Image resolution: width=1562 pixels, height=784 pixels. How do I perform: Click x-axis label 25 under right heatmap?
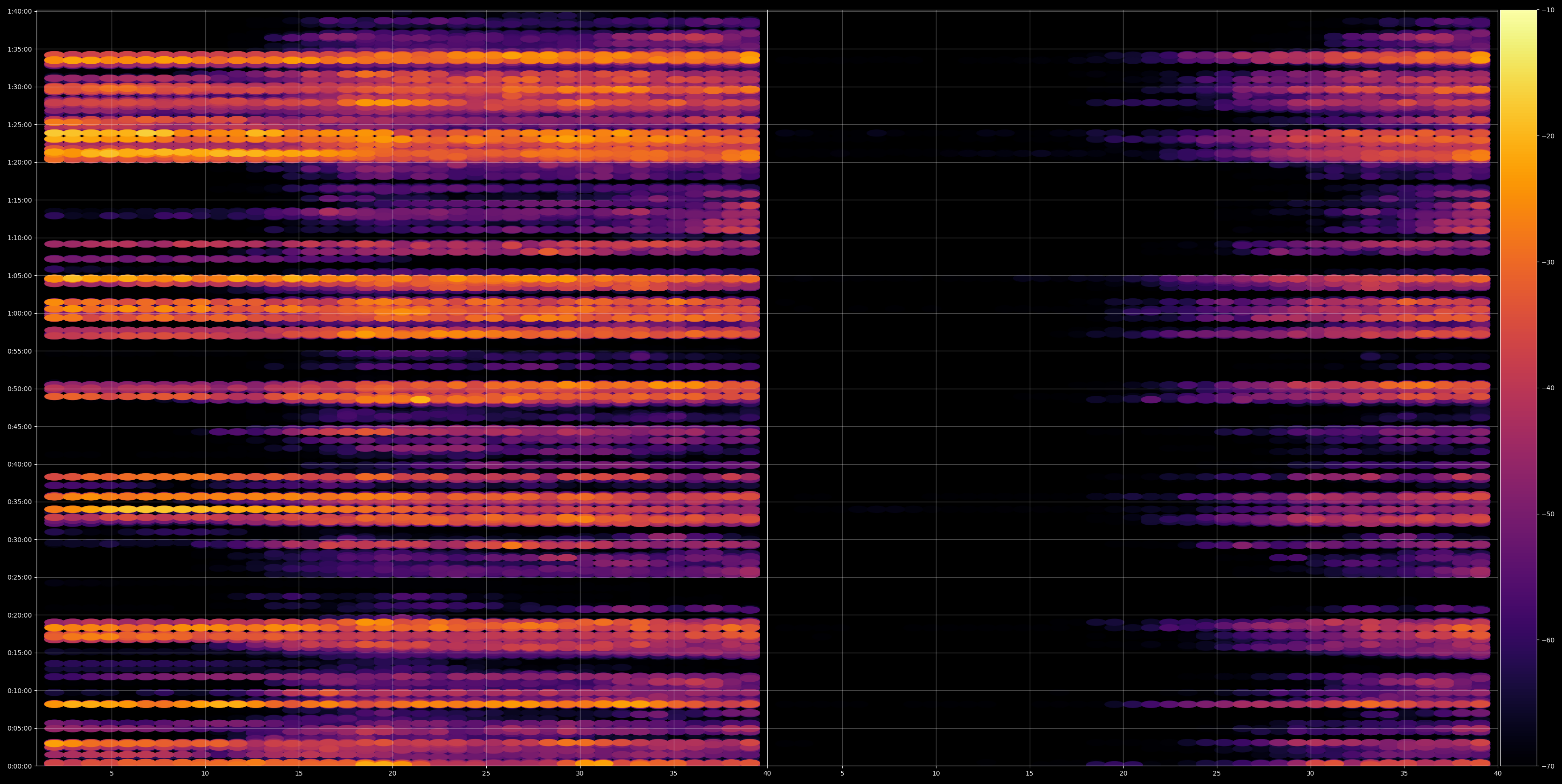click(x=1217, y=774)
